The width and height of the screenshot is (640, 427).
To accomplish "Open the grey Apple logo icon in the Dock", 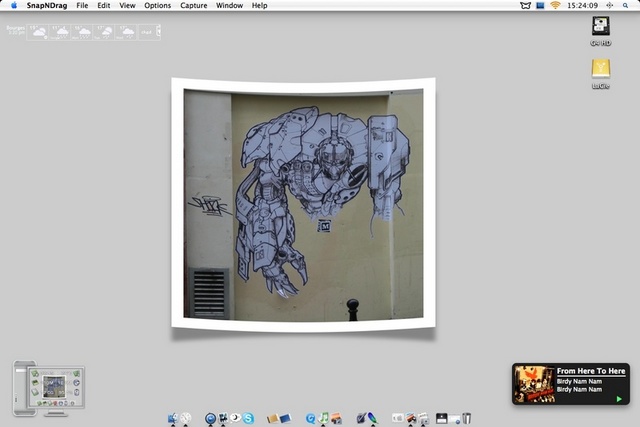I will point(398,418).
